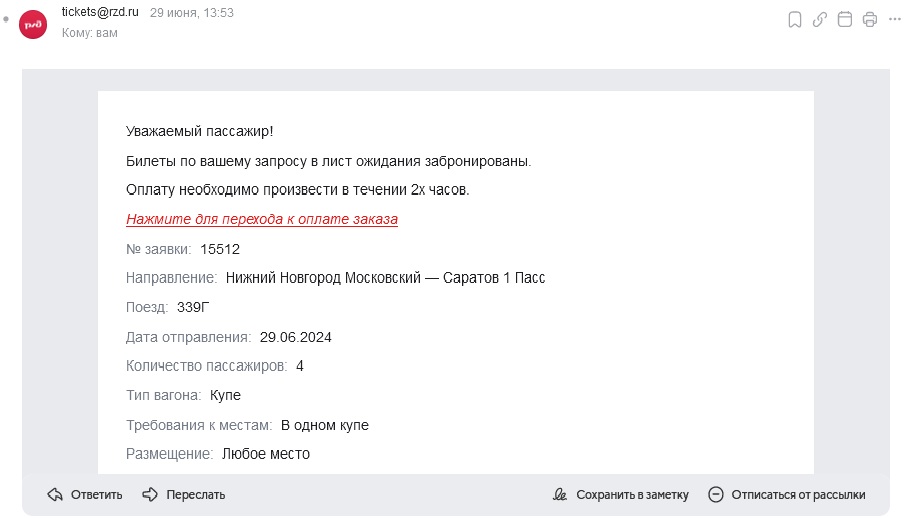The image size is (907, 518).
Task: Open the three-dot more actions menu
Action: click(x=894, y=19)
